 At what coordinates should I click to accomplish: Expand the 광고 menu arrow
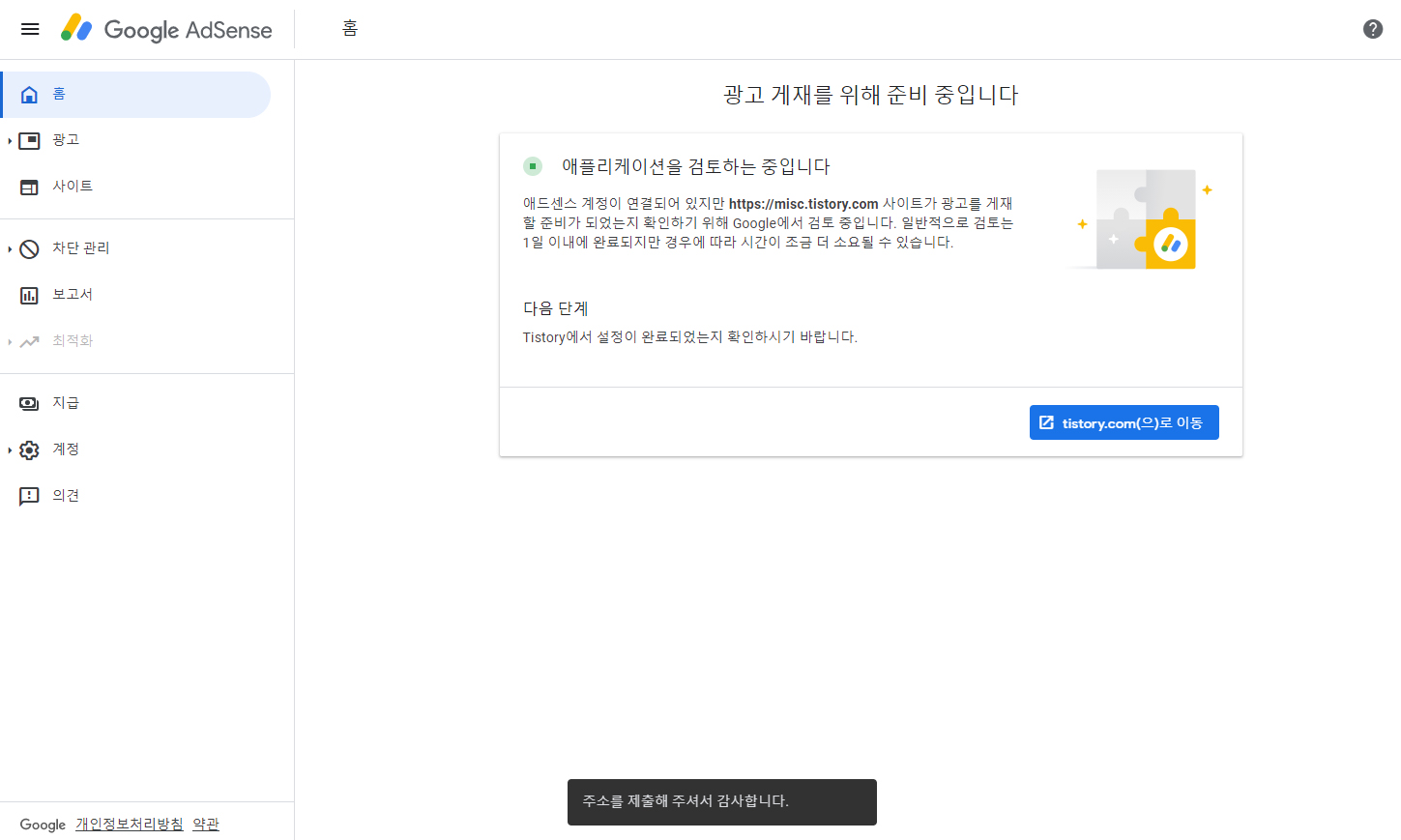coord(10,141)
